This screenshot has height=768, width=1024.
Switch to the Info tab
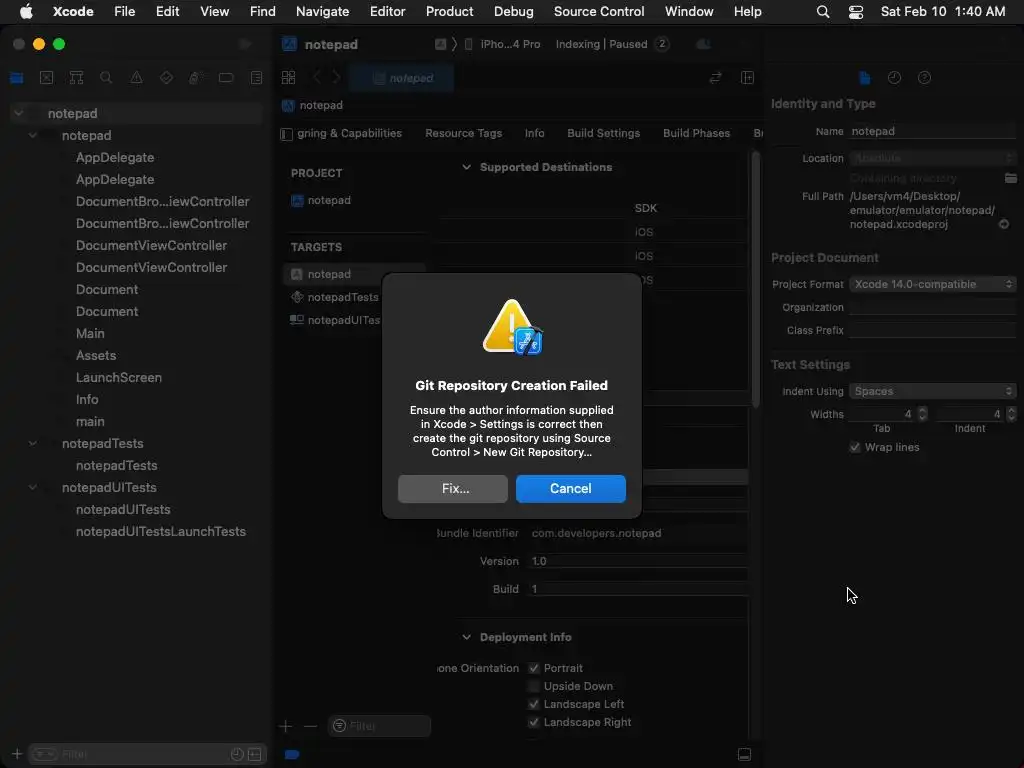[534, 133]
